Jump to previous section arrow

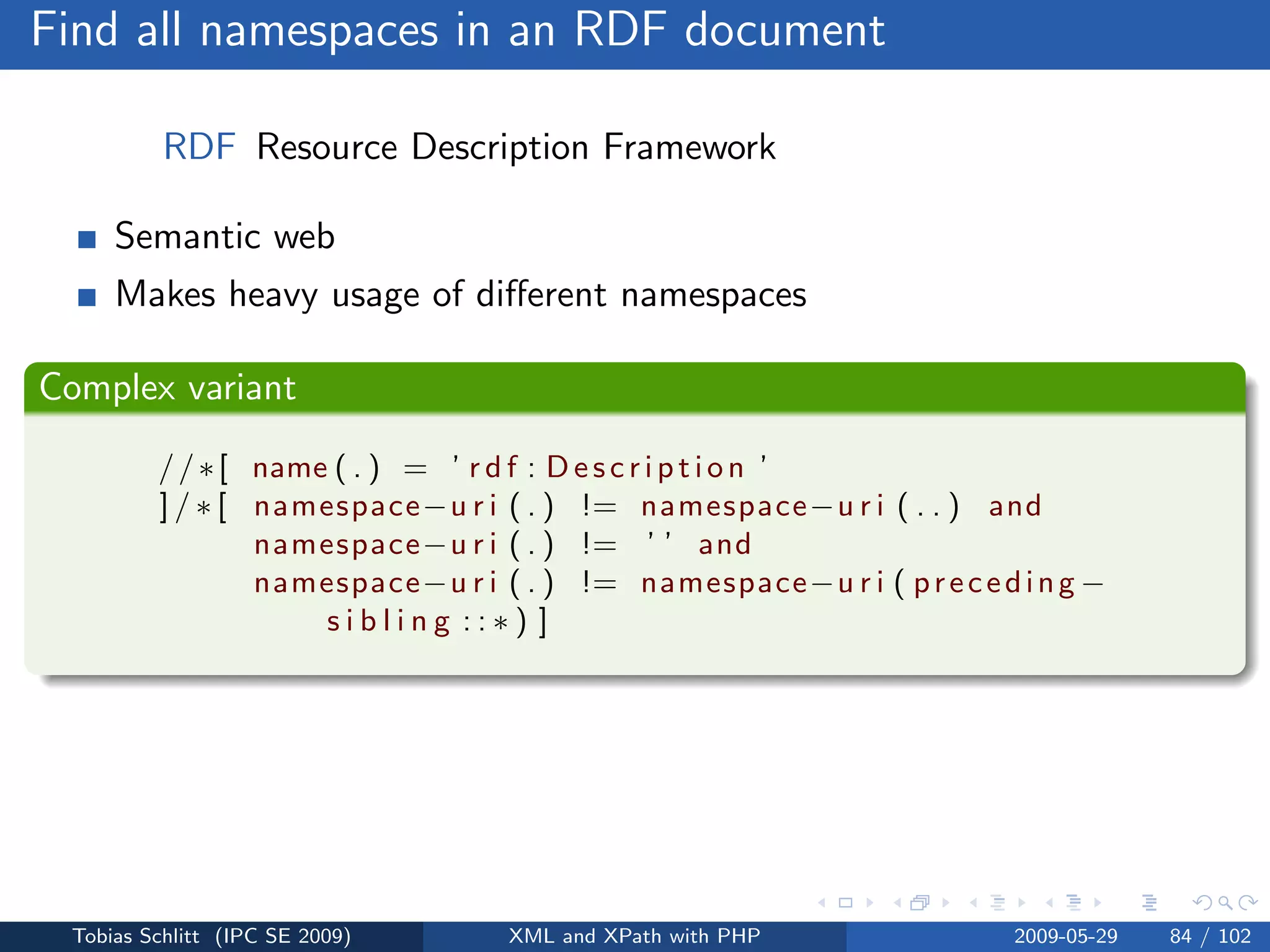(1049, 903)
